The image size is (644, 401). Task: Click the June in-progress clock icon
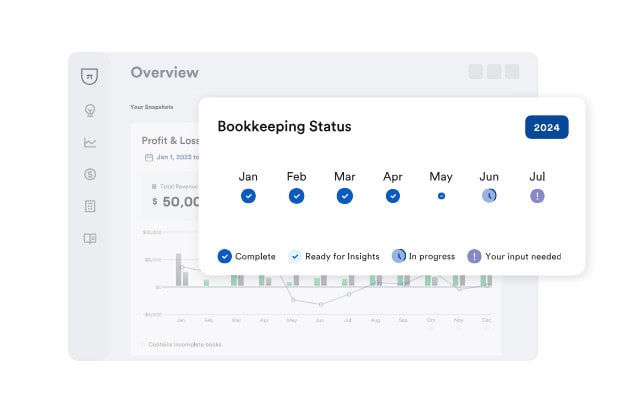[x=489, y=196]
